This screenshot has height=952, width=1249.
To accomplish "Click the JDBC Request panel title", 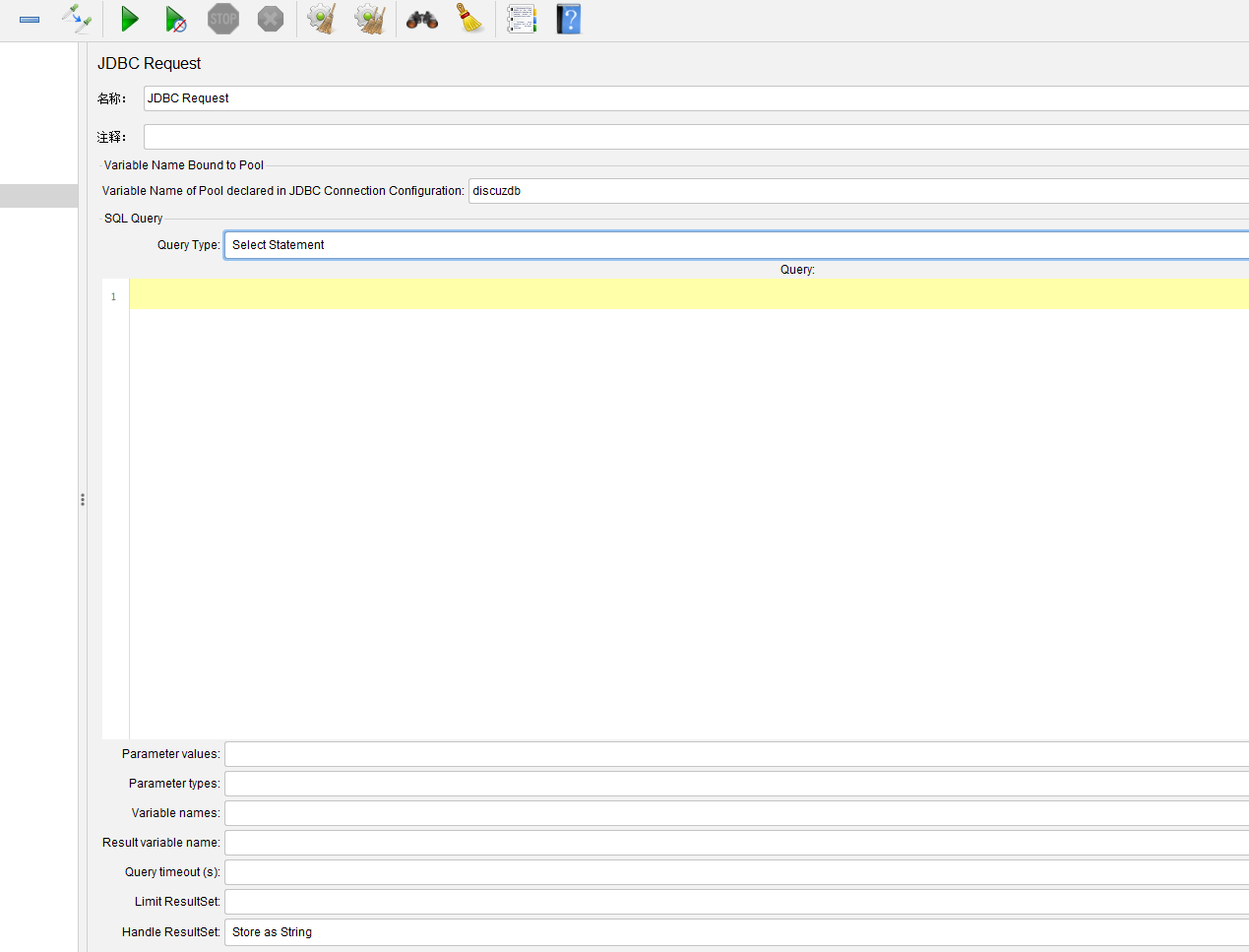I will click(149, 63).
